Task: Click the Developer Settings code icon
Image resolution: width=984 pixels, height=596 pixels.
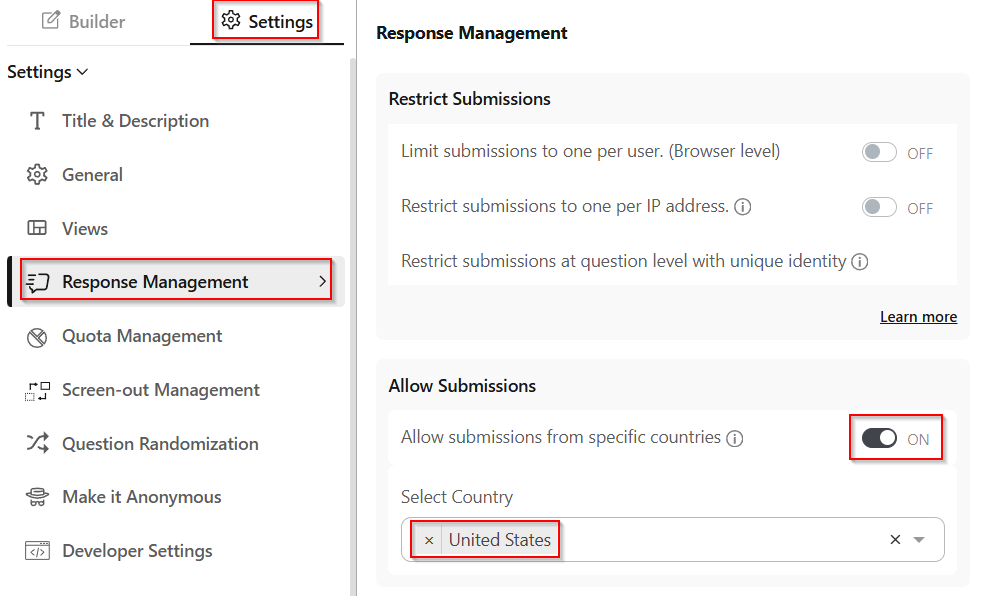Action: (37, 551)
